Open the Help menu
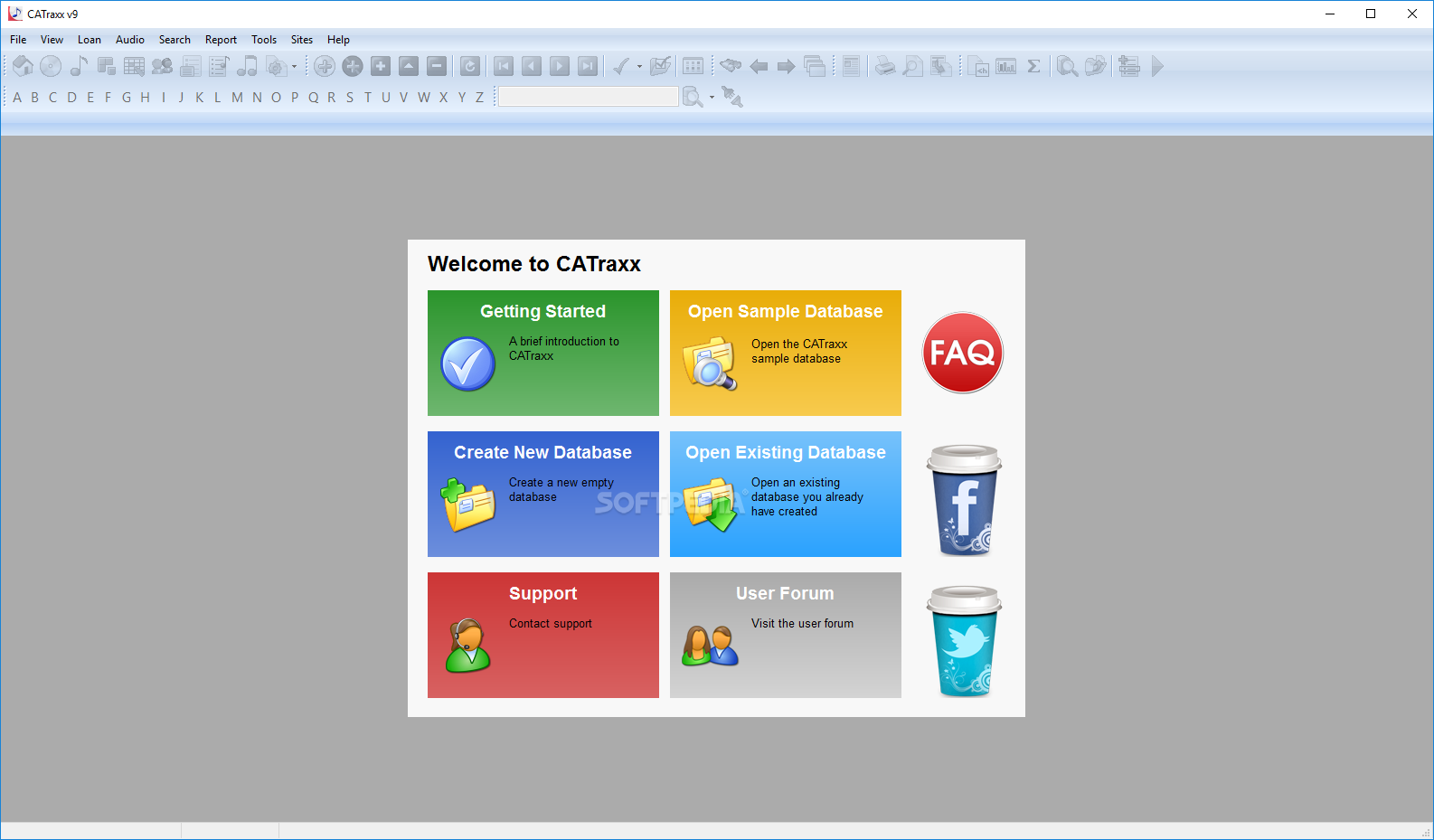This screenshot has width=1434, height=840. tap(338, 40)
